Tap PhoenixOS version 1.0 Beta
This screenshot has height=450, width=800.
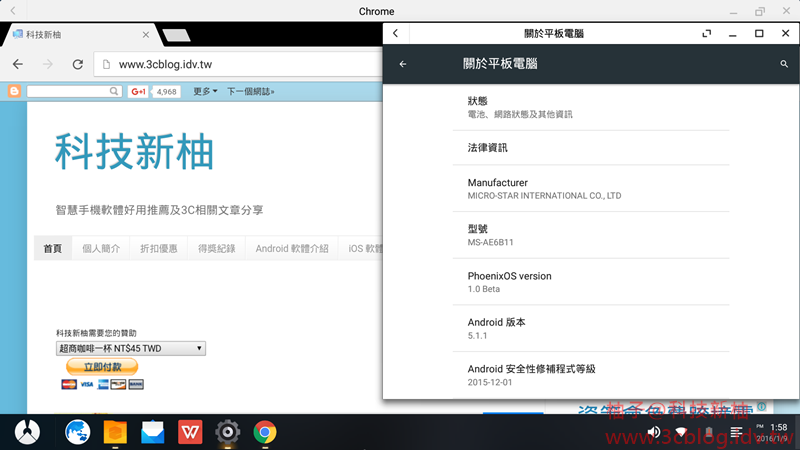point(591,282)
